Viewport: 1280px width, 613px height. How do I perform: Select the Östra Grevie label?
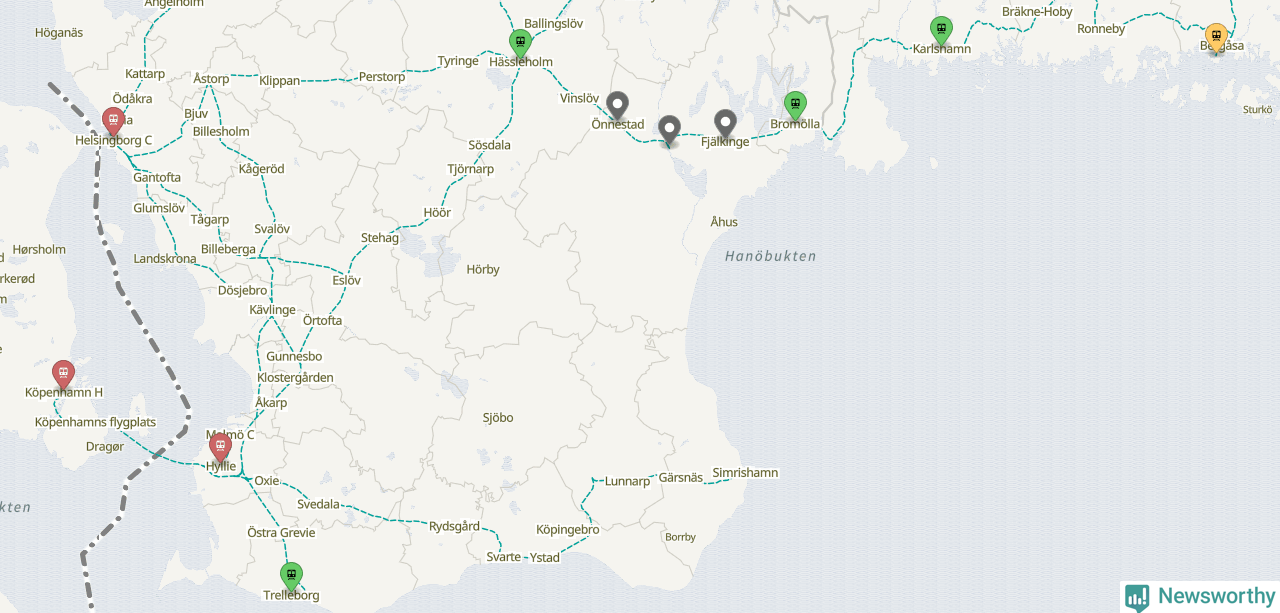(x=281, y=533)
